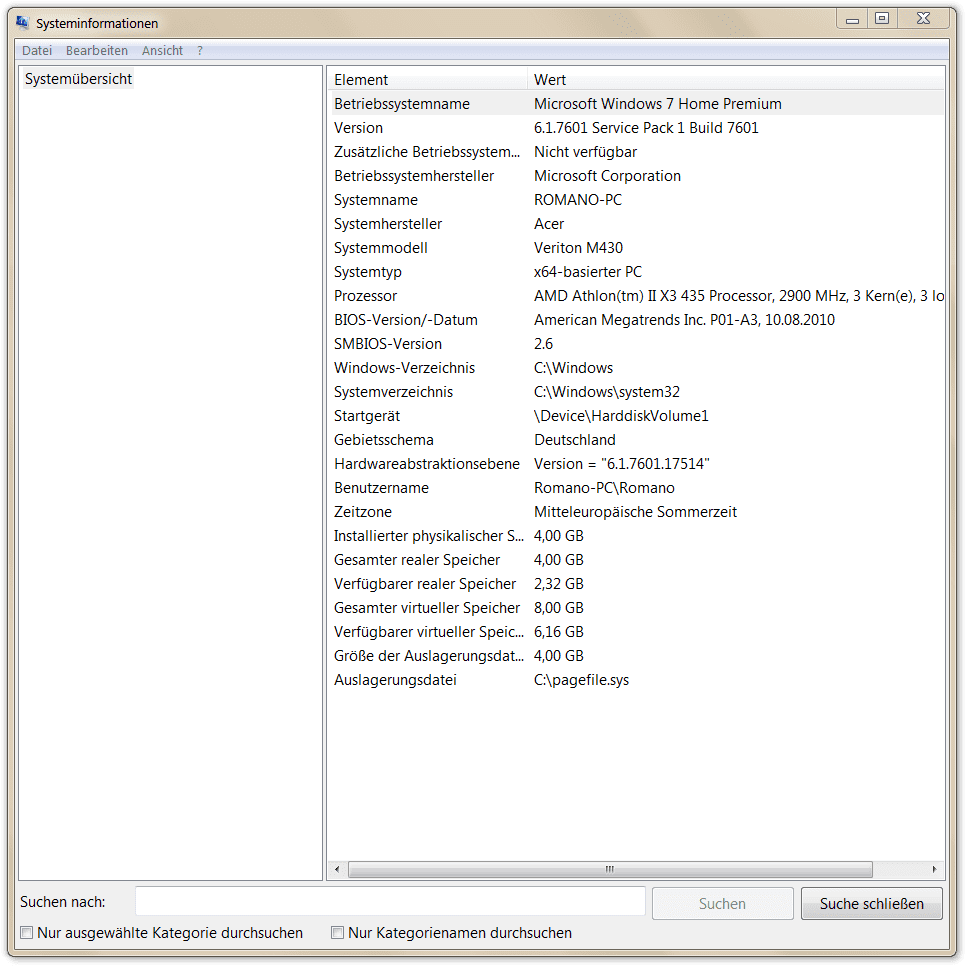Screen dimensions: 966x966
Task: Click the Element column header
Action: (x=428, y=79)
